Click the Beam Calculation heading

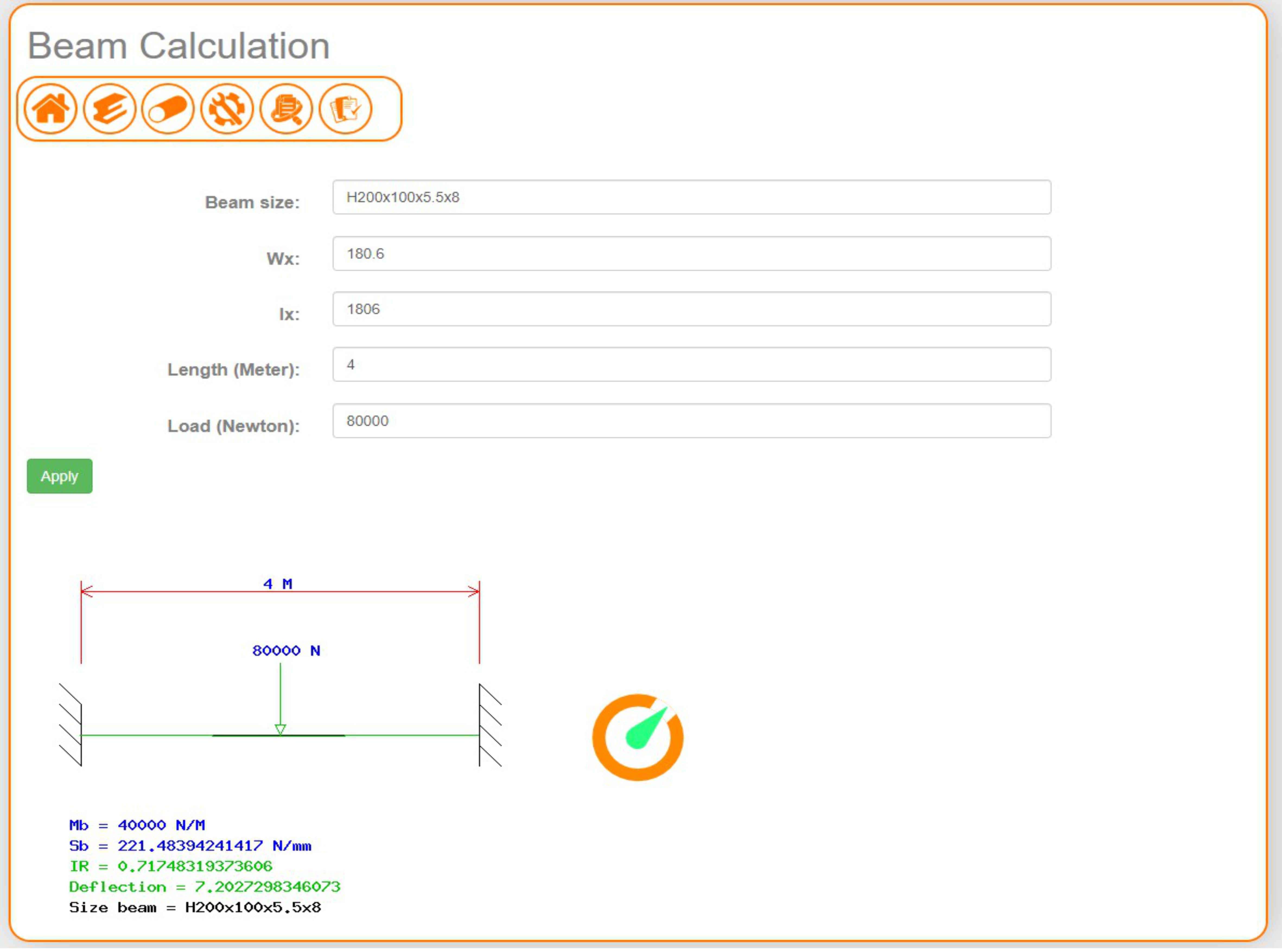[179, 46]
